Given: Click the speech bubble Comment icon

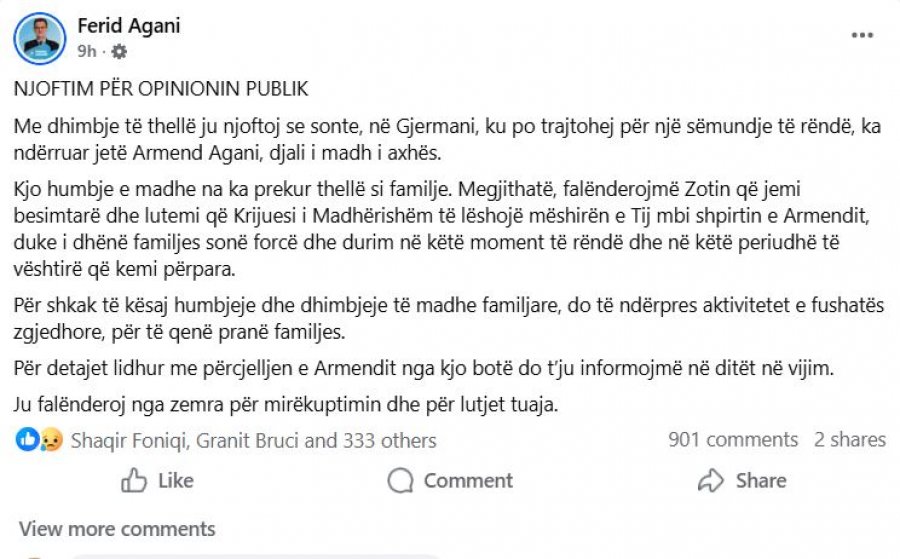Looking at the screenshot, I should click(x=400, y=481).
